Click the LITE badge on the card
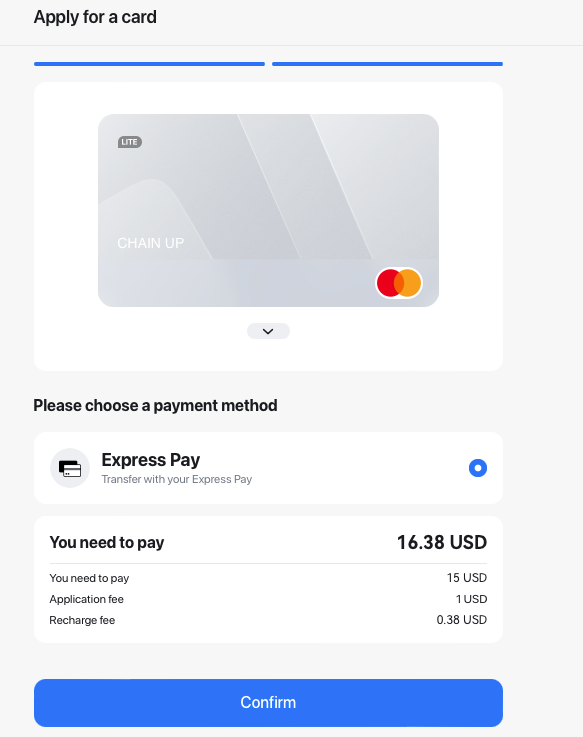The image size is (583, 737). 130,142
